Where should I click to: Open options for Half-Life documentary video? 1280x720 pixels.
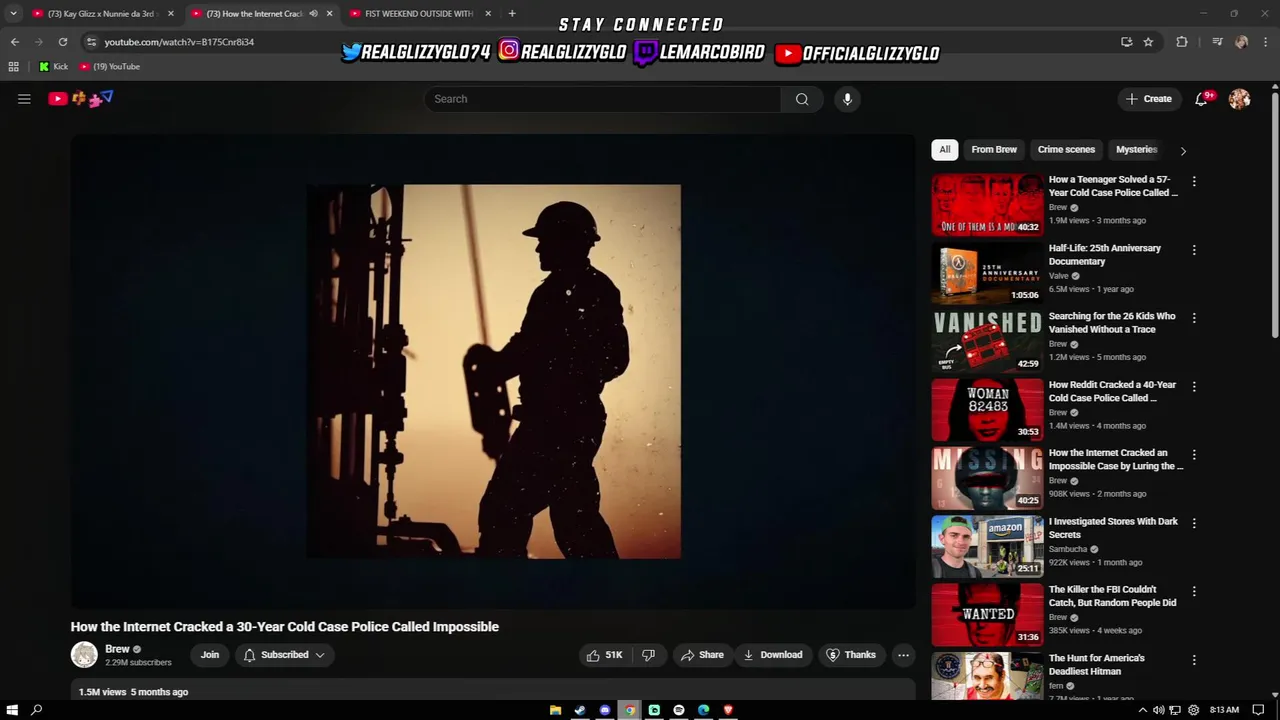tap(1193, 250)
